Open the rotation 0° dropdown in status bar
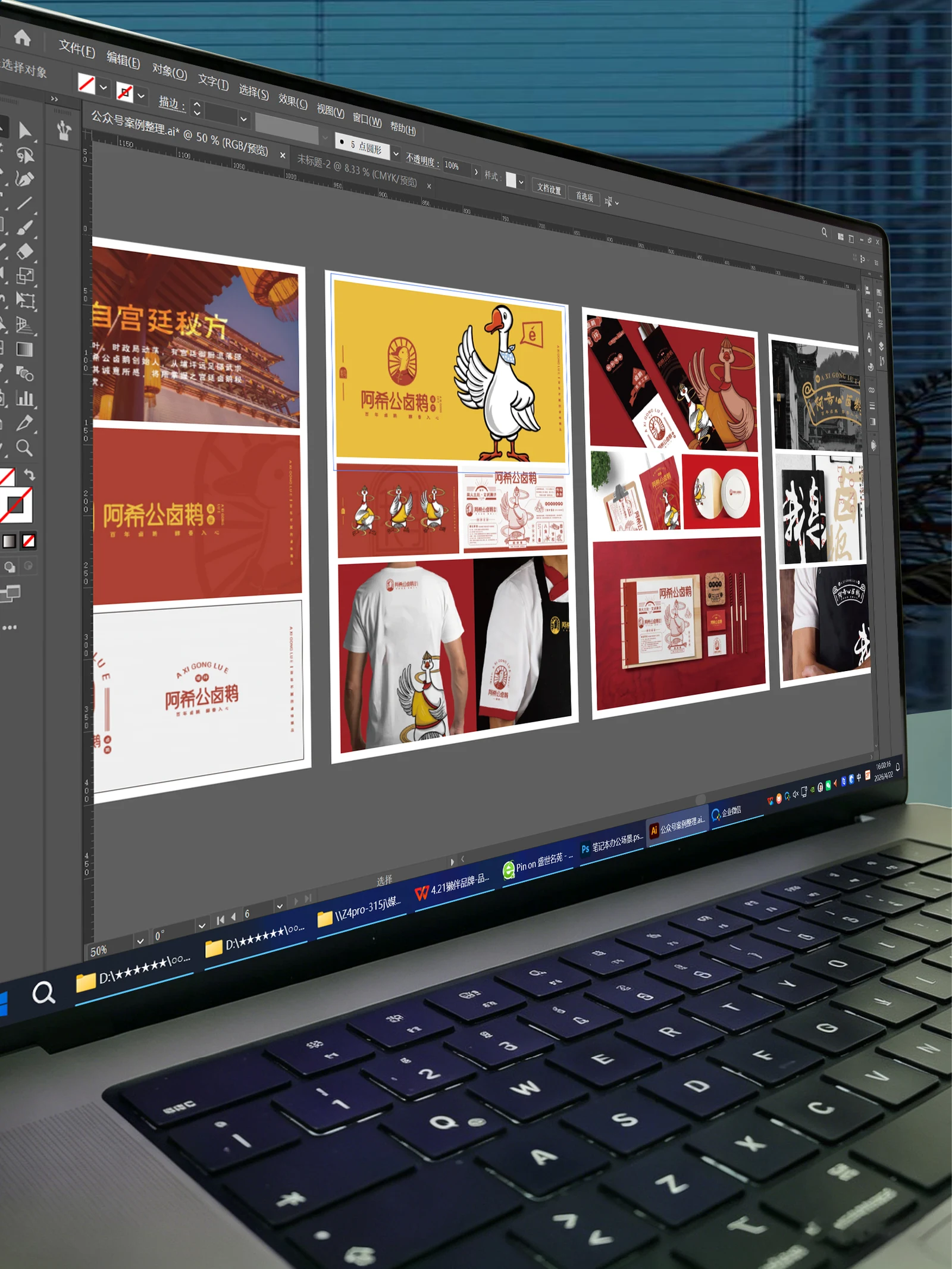952x1269 pixels. [x=202, y=926]
